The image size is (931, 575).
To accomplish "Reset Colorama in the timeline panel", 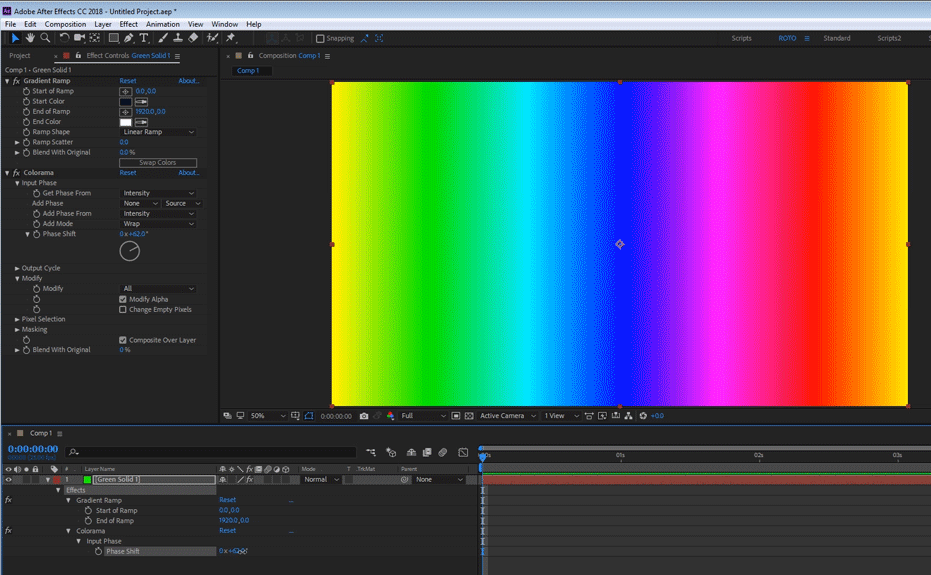I will click(227, 530).
